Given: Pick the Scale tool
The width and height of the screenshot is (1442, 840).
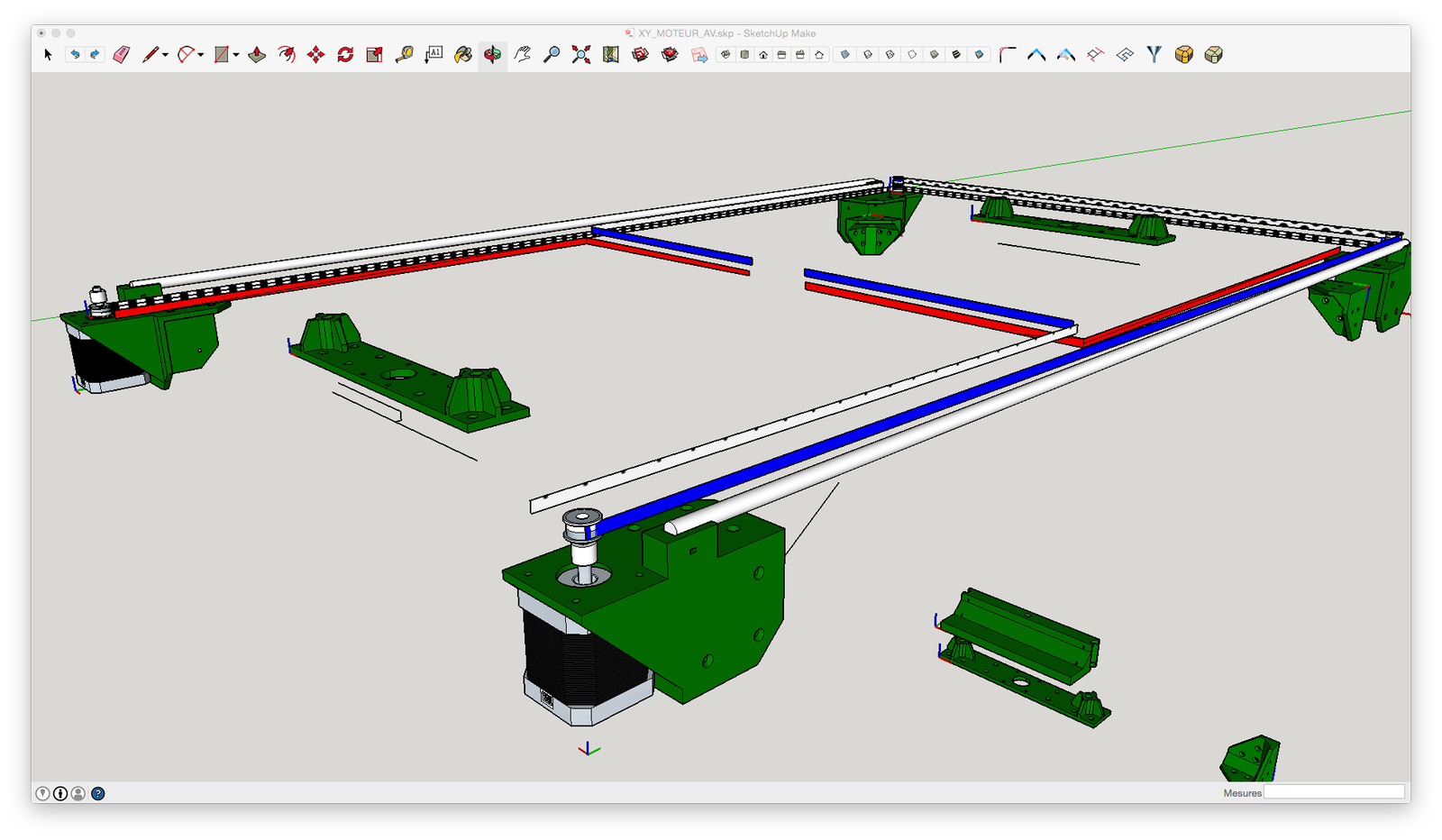Looking at the screenshot, I should (375, 55).
